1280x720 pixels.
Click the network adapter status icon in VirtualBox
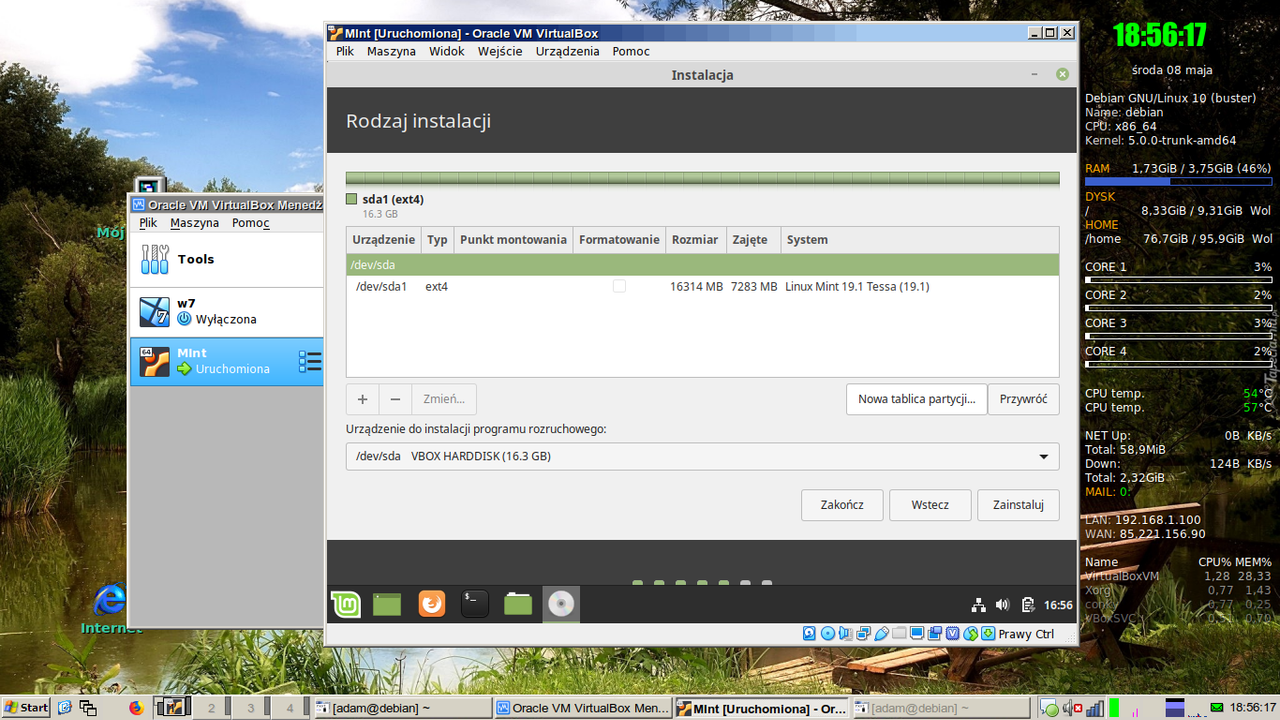(863, 633)
